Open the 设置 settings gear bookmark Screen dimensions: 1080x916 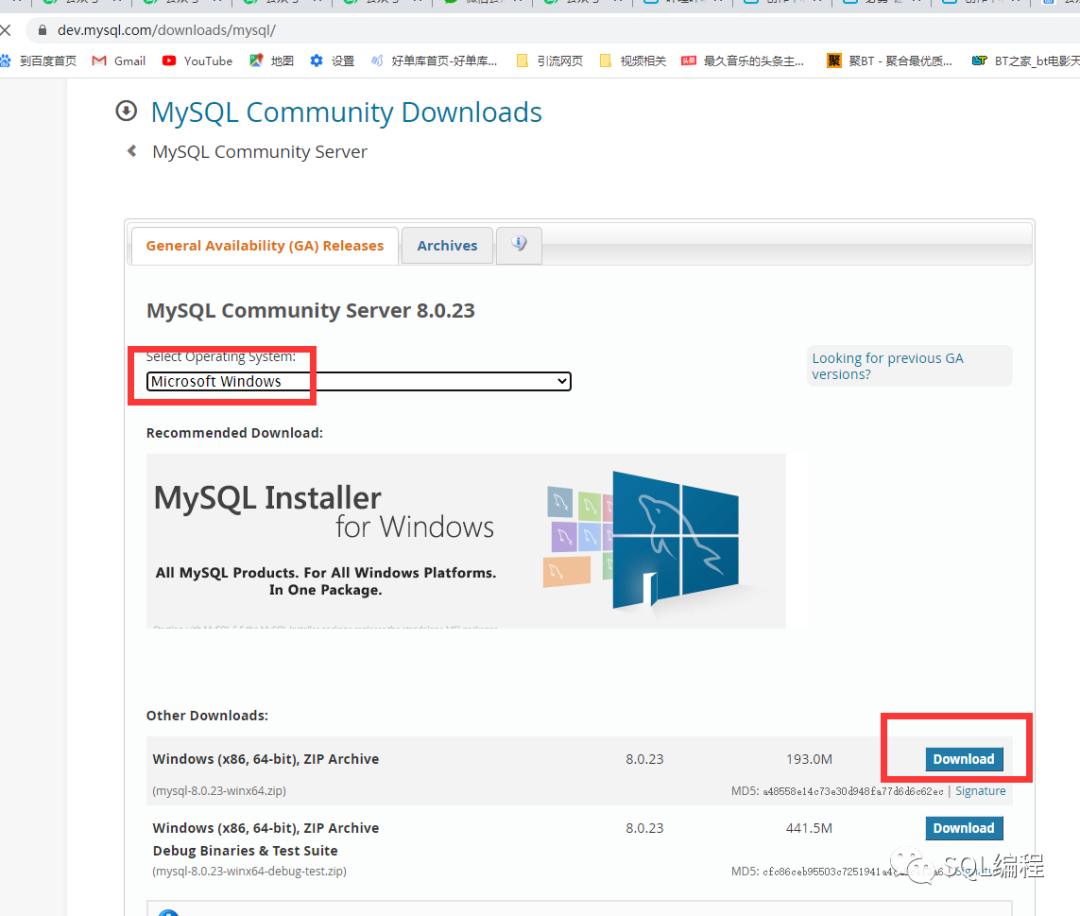[x=332, y=61]
